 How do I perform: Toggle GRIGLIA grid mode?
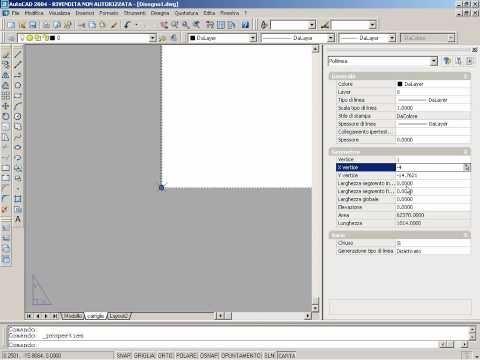coord(144,356)
